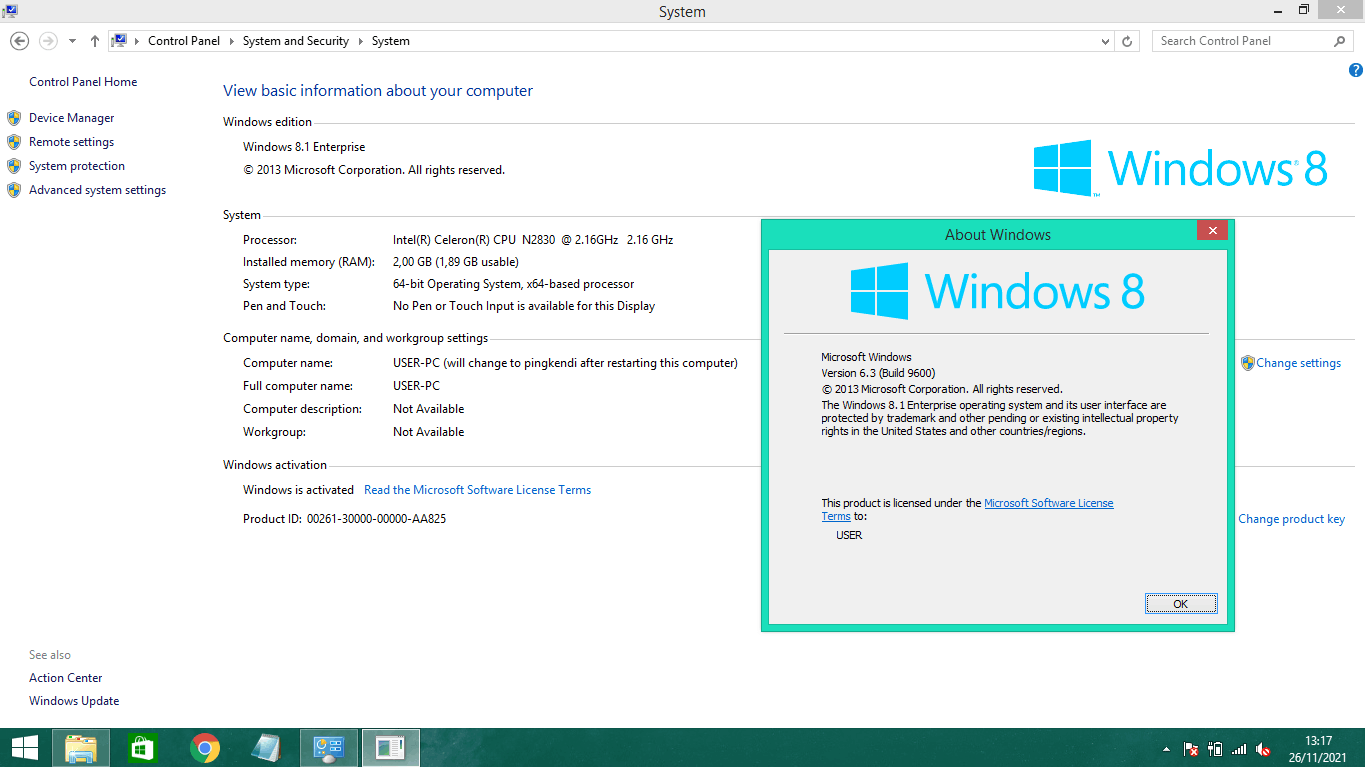
Task: Close the About Windows dialog
Action: click(1212, 231)
